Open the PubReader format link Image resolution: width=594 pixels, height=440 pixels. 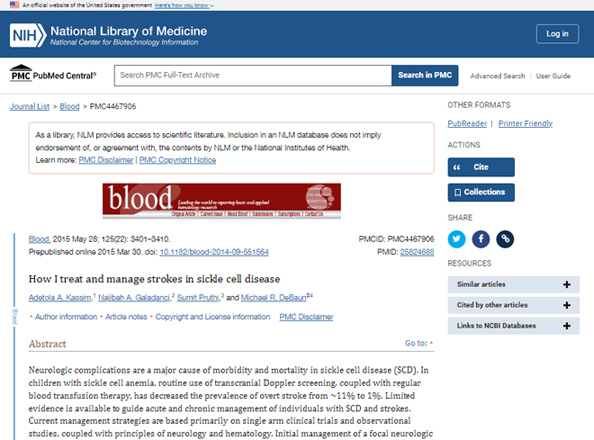tap(467, 124)
